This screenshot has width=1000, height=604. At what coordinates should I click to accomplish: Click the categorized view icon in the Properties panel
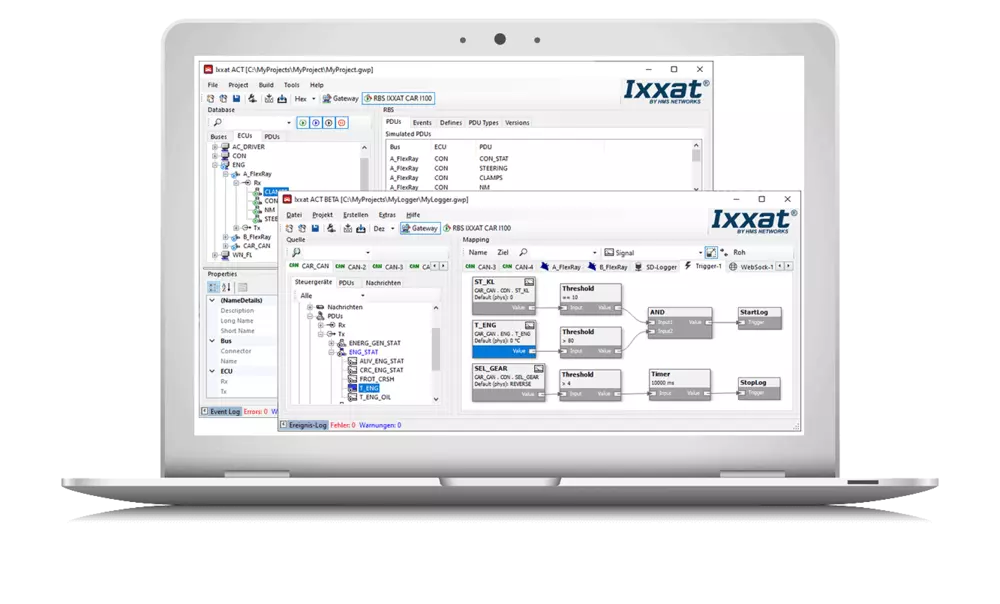pos(214,288)
